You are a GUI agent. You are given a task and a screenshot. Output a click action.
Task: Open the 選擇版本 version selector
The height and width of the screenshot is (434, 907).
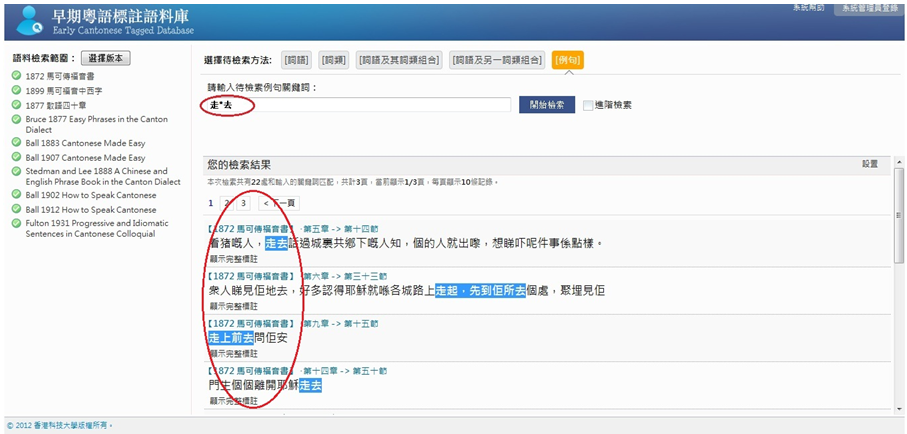pyautogui.click(x=105, y=58)
